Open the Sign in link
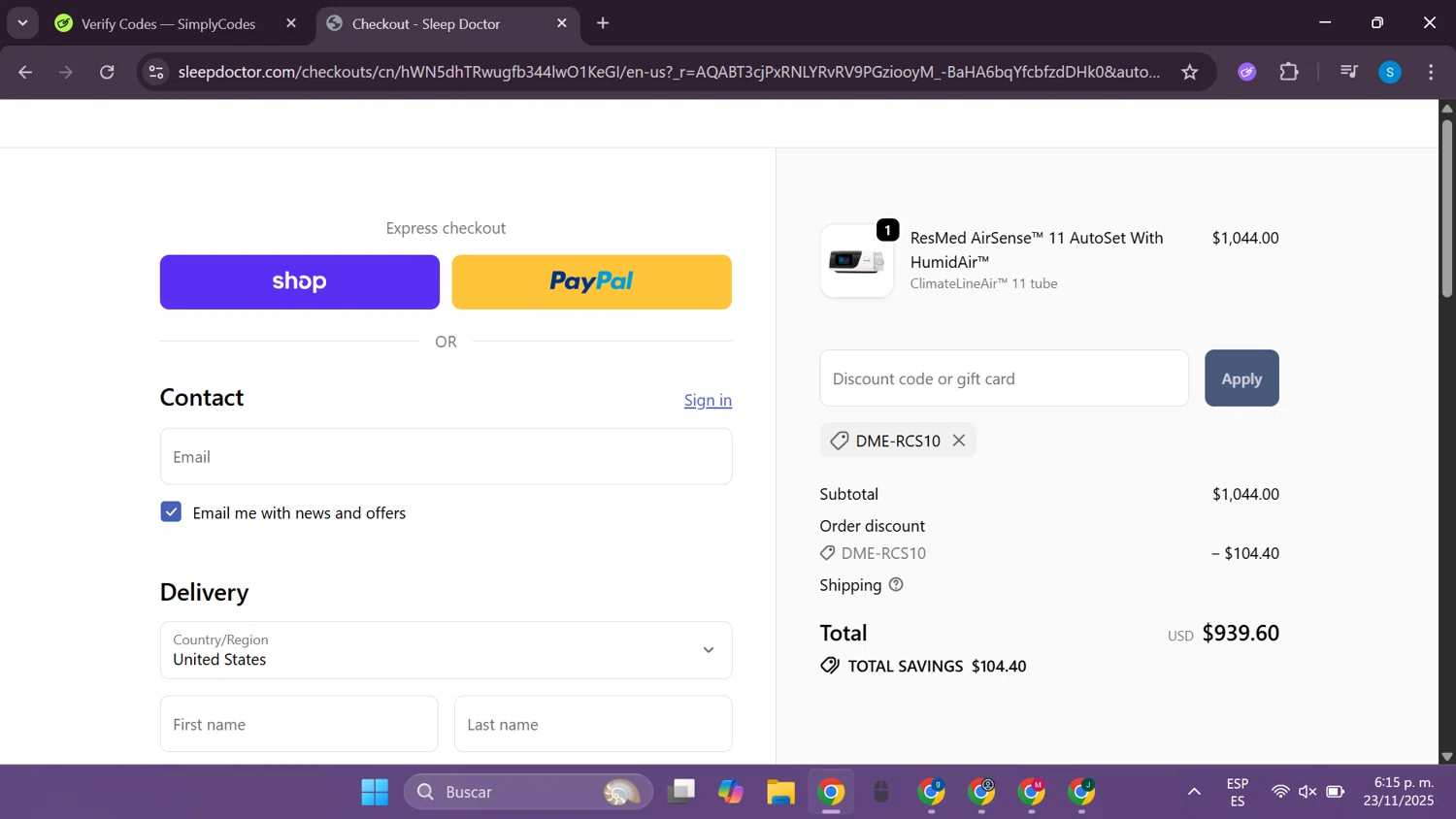This screenshot has height=819, width=1456. coord(708,400)
